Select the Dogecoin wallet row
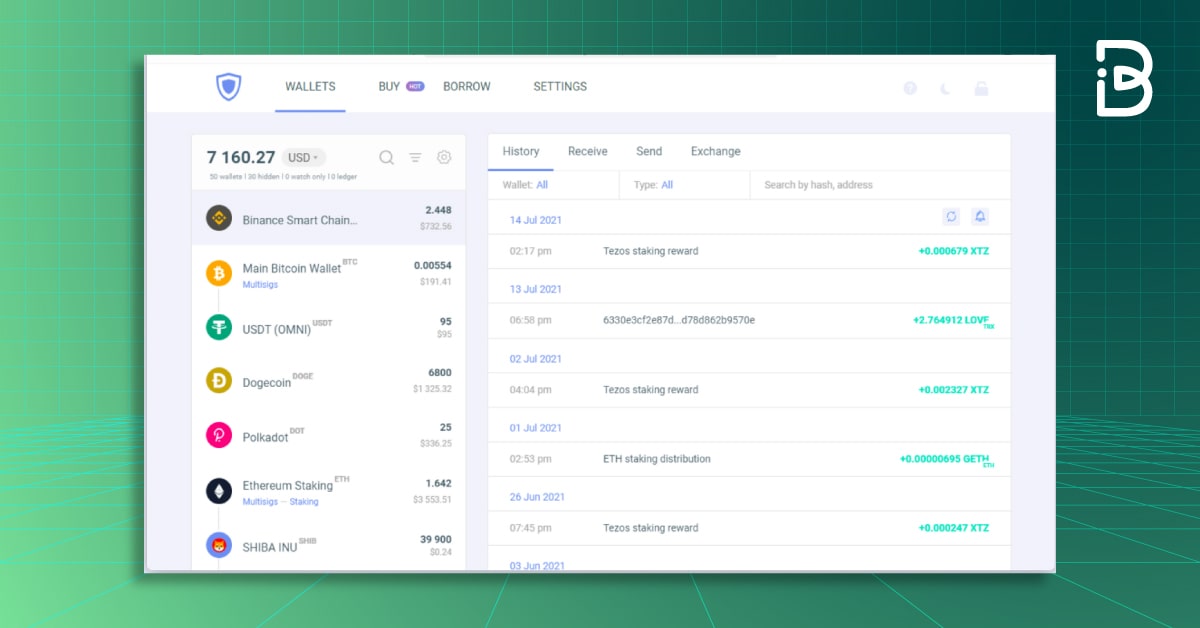The width and height of the screenshot is (1200, 628). pos(328,381)
